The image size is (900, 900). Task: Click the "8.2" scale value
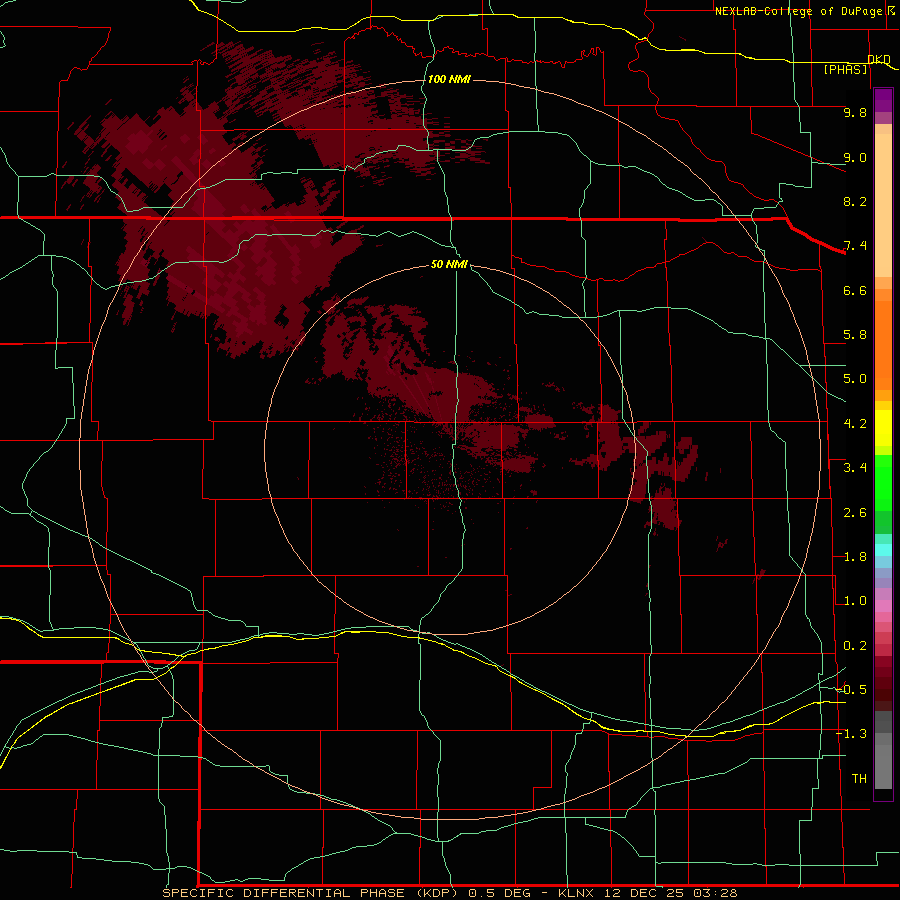click(x=855, y=201)
